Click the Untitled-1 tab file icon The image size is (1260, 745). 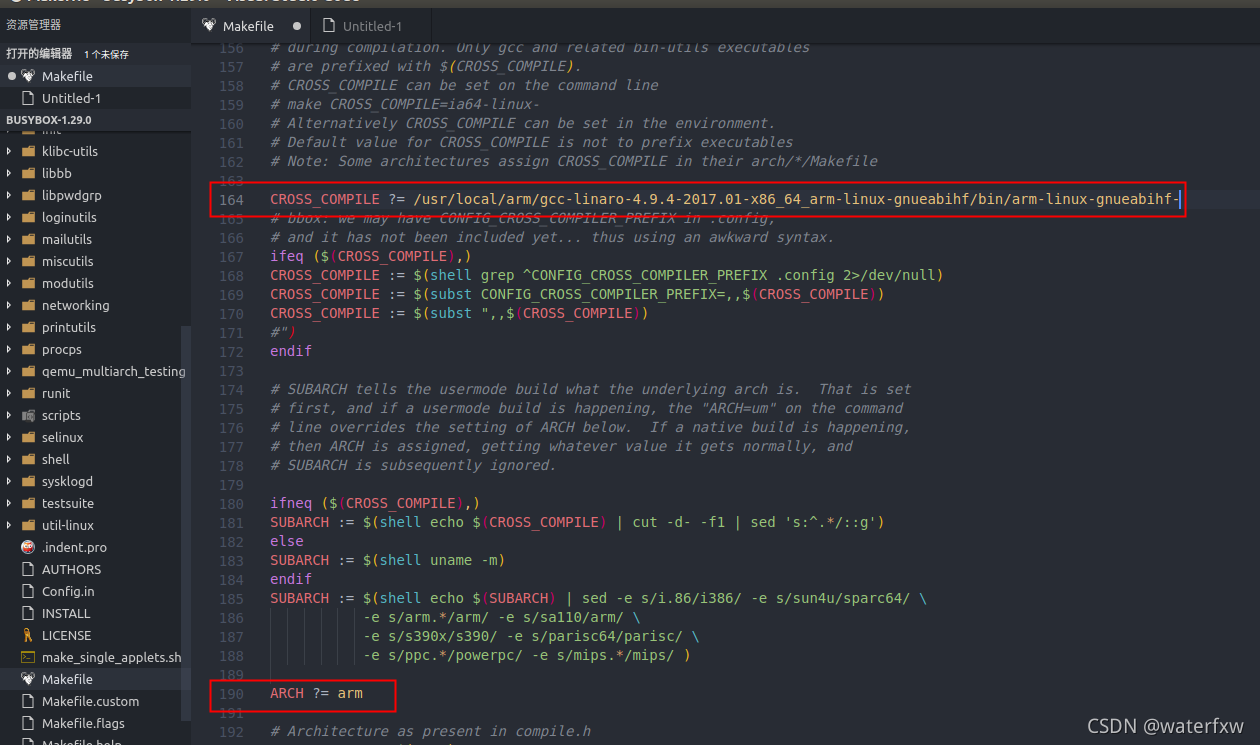(329, 26)
